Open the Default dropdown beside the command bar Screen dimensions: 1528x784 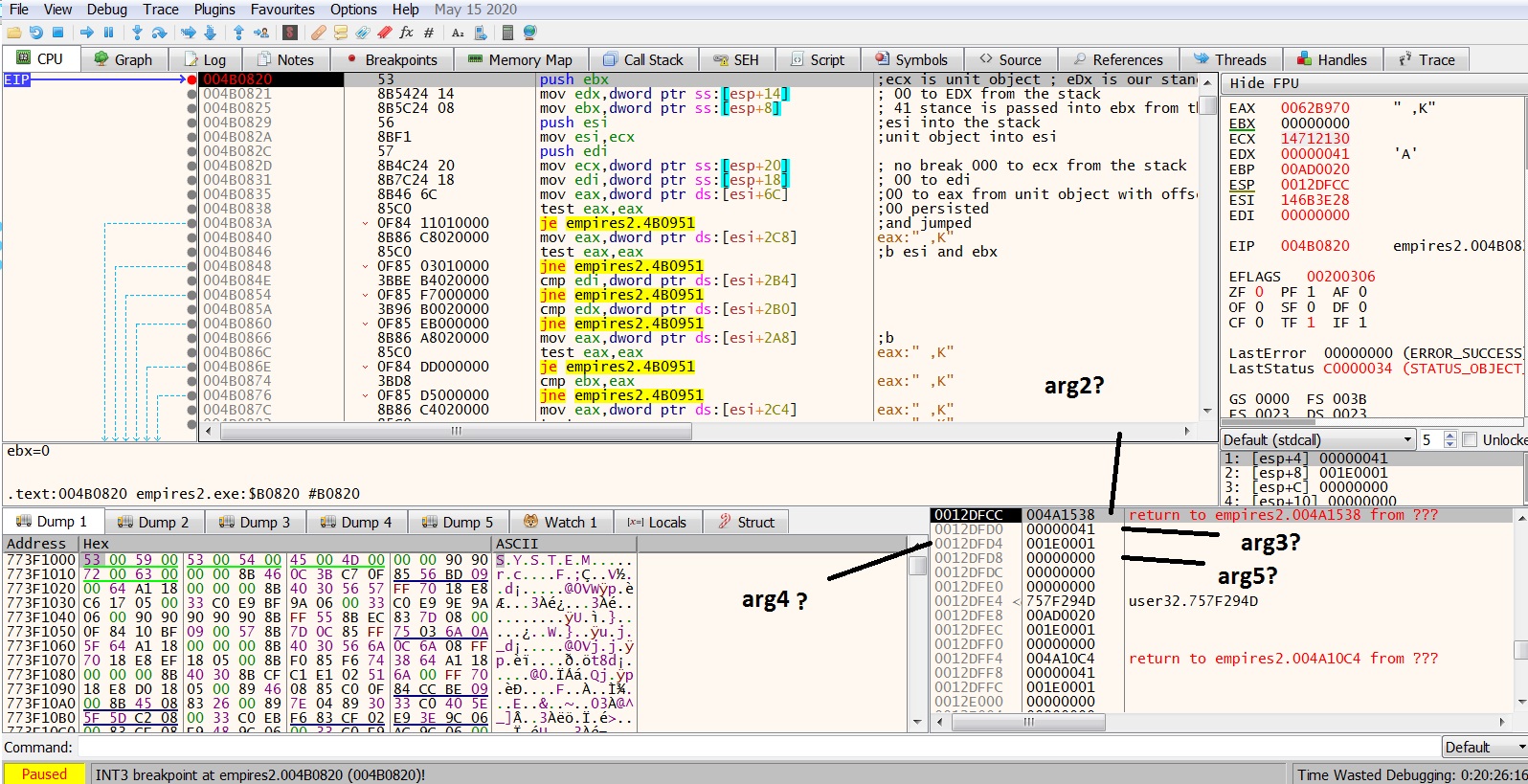(1484, 747)
